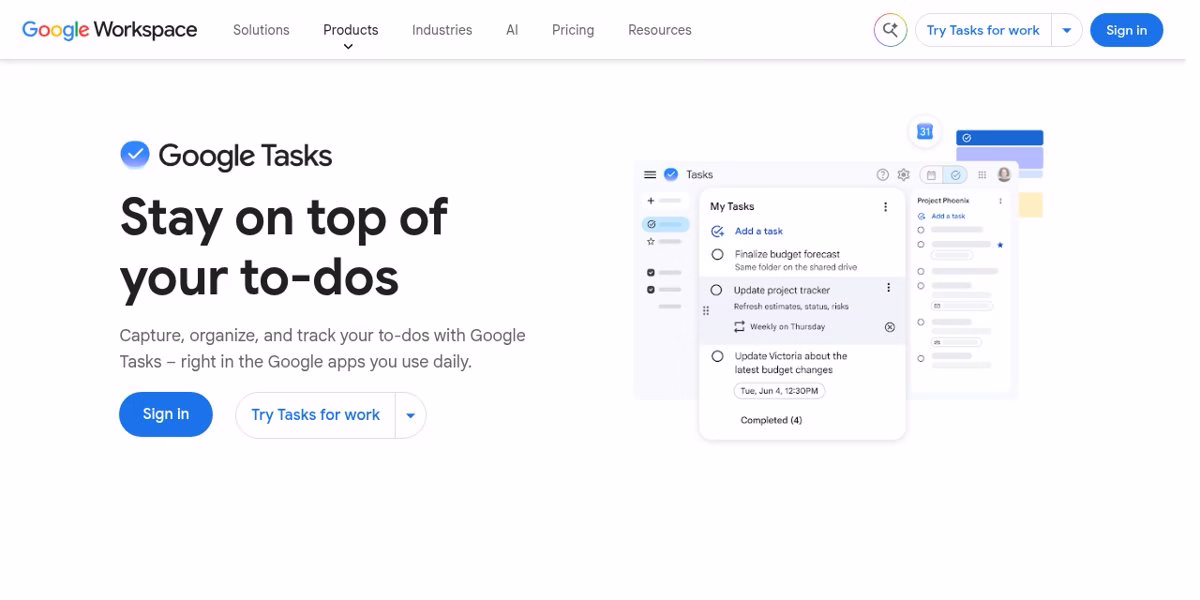Click the plus create icon in sidebar
Screen dimensions: 1200x600
tap(651, 201)
